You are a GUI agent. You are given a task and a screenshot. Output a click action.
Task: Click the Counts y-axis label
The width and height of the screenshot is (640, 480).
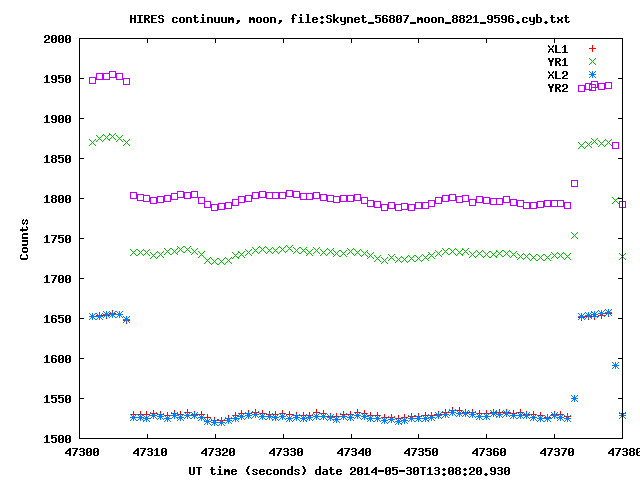(x=24, y=239)
